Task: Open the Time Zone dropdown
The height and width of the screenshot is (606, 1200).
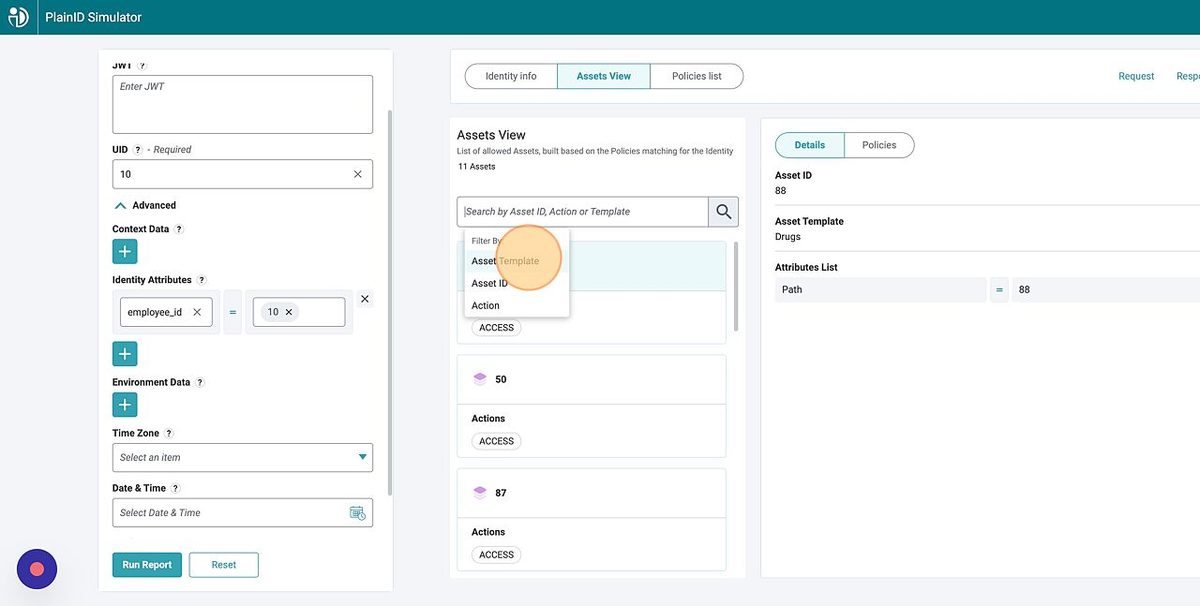Action: click(x=243, y=457)
